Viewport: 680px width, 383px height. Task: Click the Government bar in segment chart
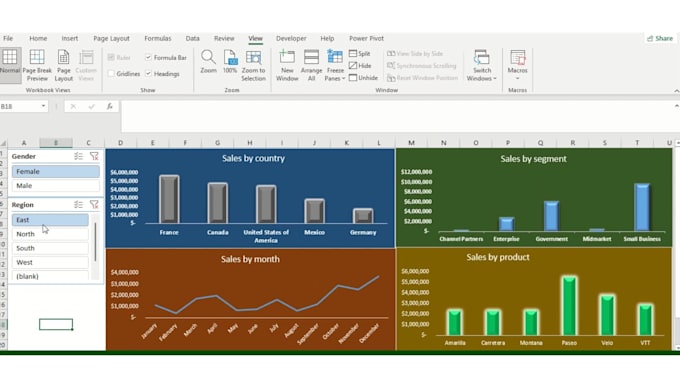coord(551,216)
